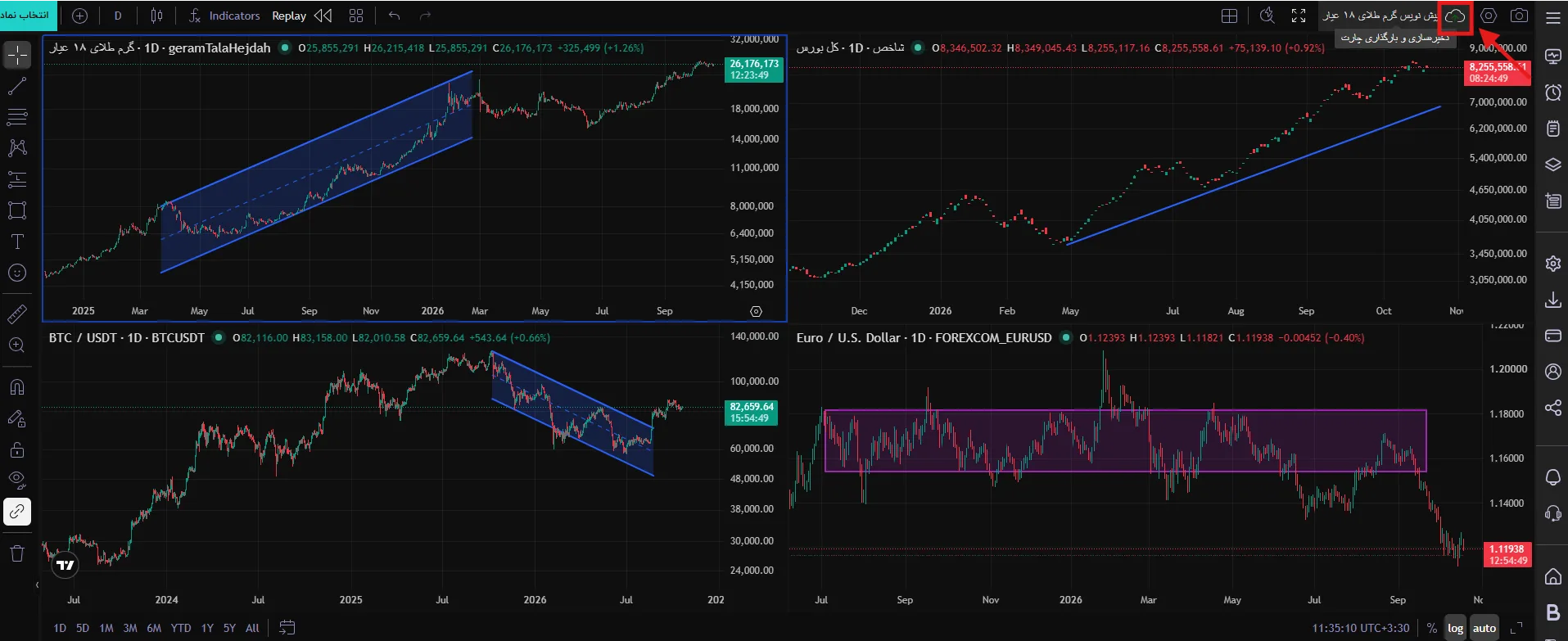
Task: Toggle hide all drawings eye icon
Action: [x=17, y=481]
